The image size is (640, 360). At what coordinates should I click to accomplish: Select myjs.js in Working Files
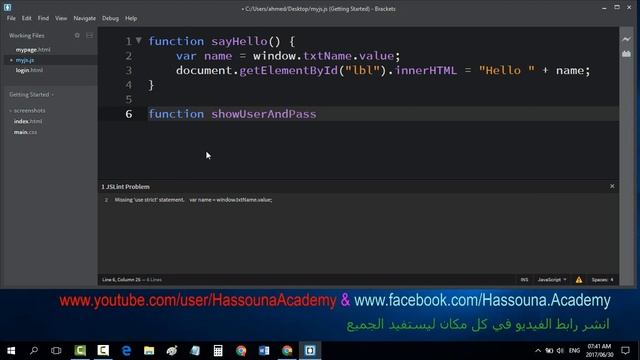point(25,60)
